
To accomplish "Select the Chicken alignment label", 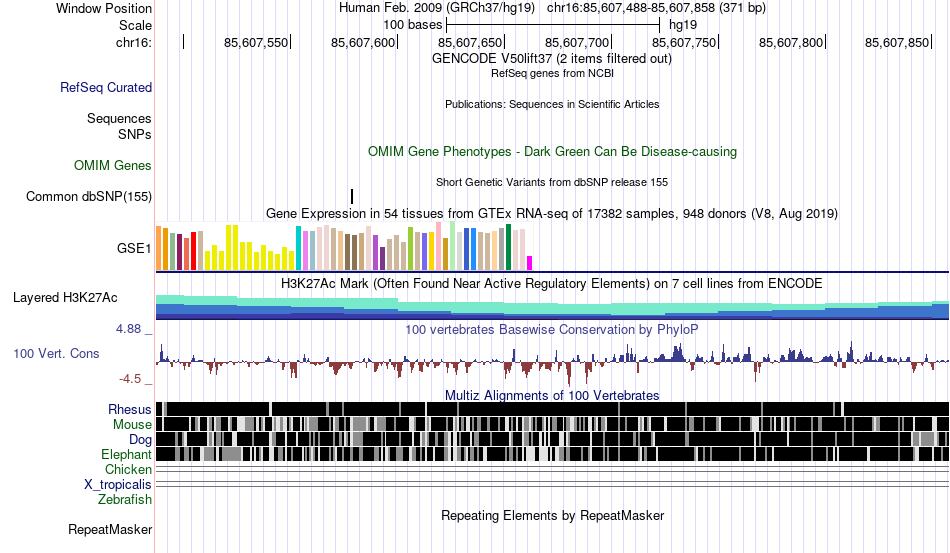I will pos(128,469).
